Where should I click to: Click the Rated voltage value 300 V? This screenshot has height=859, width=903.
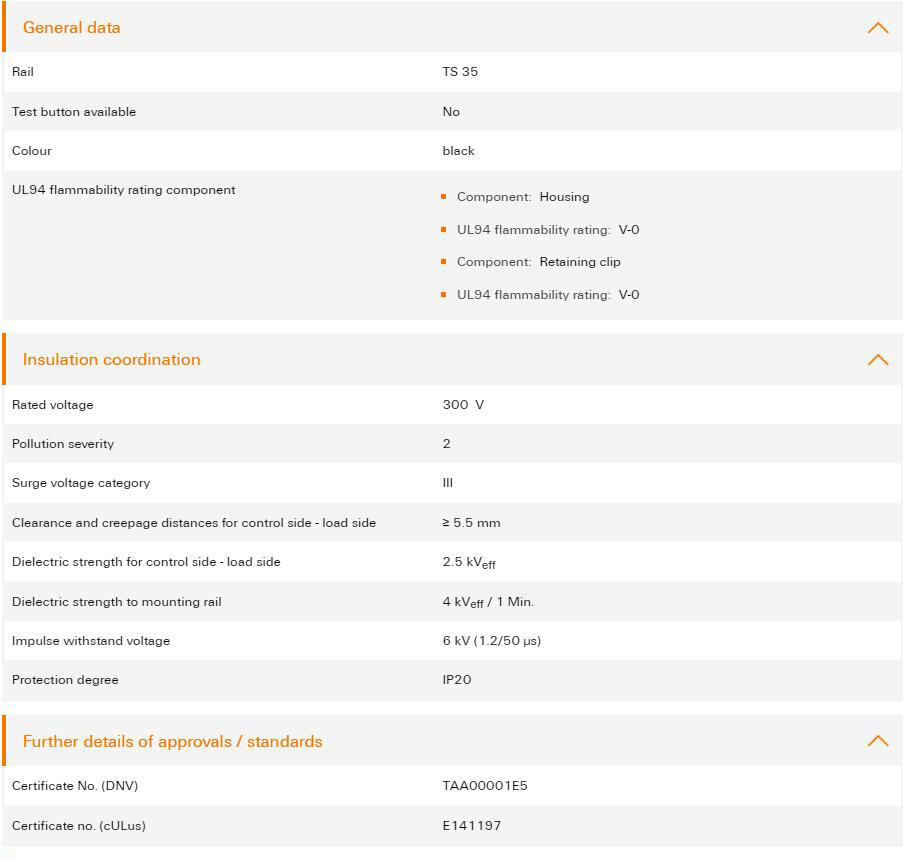tap(463, 405)
